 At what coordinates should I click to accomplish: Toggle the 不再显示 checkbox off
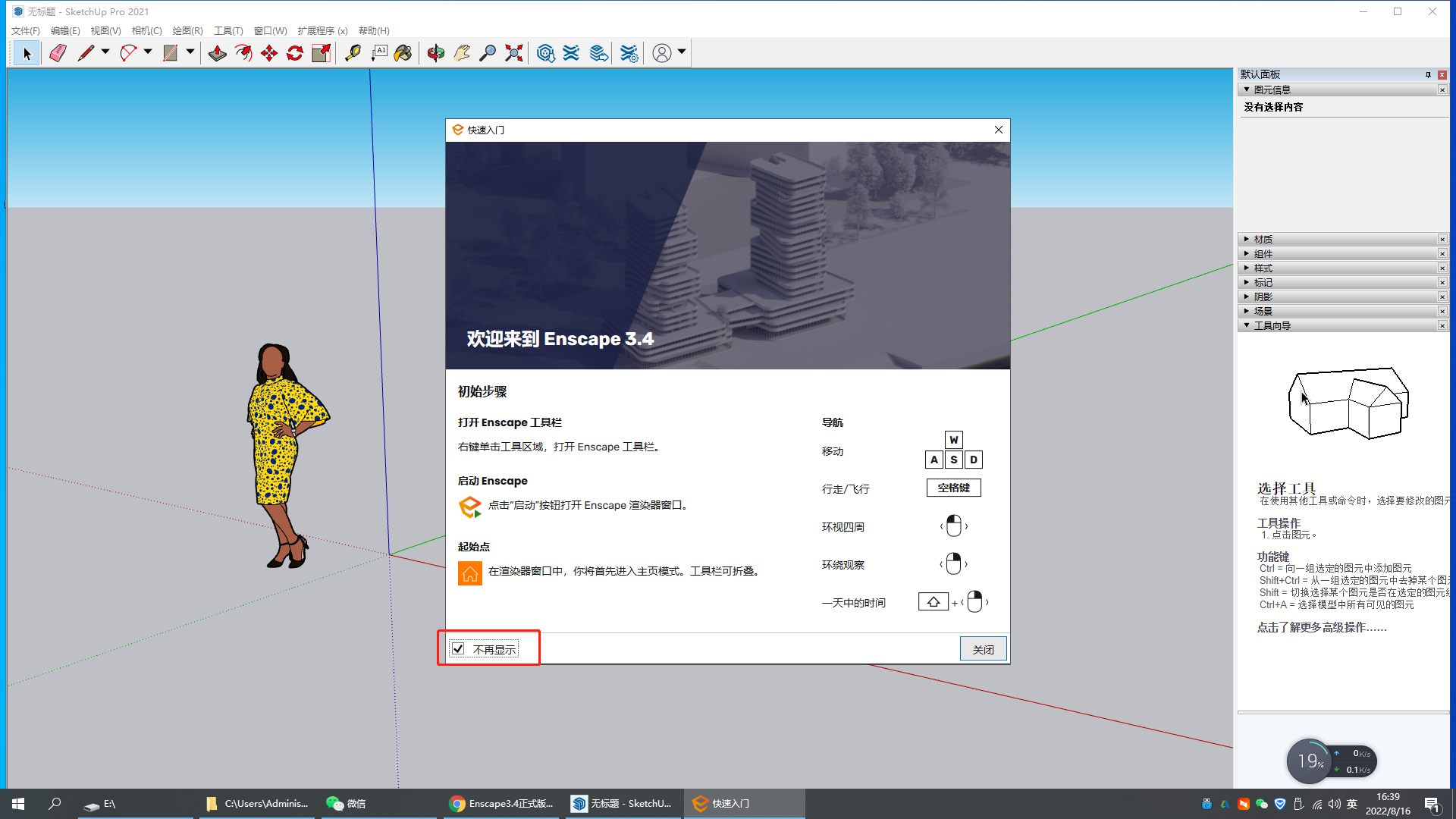pyautogui.click(x=458, y=649)
